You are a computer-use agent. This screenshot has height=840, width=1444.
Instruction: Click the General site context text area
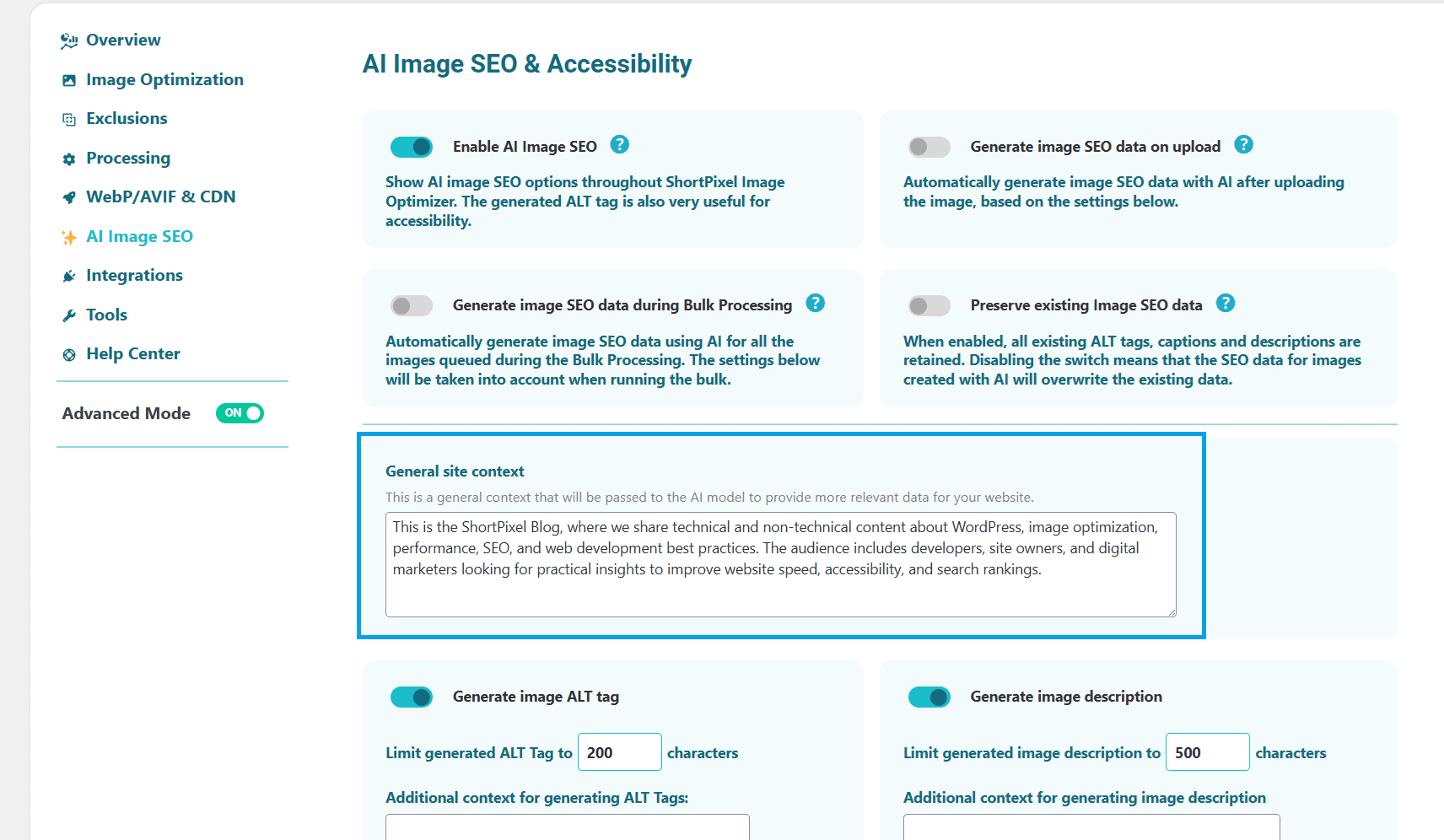click(x=780, y=563)
